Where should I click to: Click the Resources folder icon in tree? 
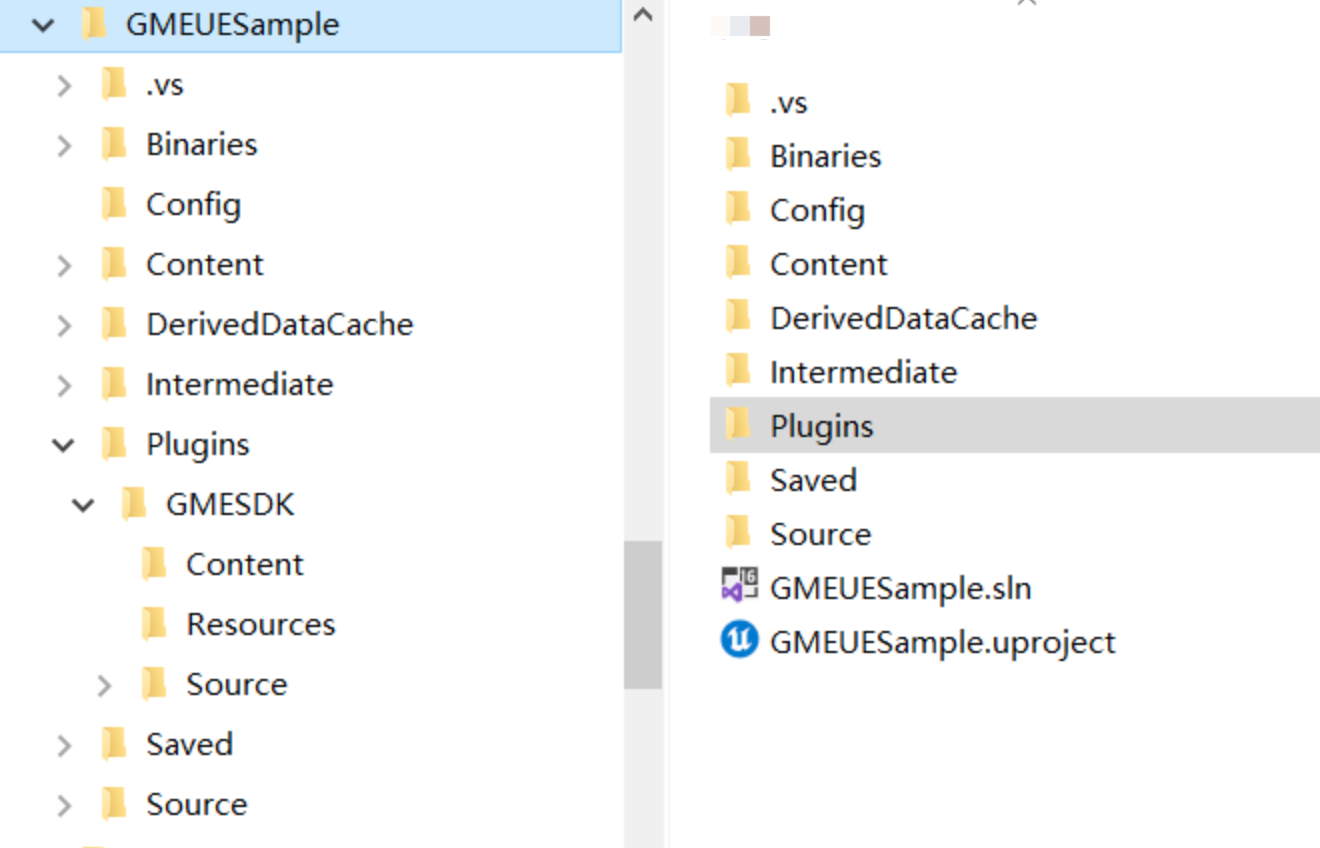[154, 624]
